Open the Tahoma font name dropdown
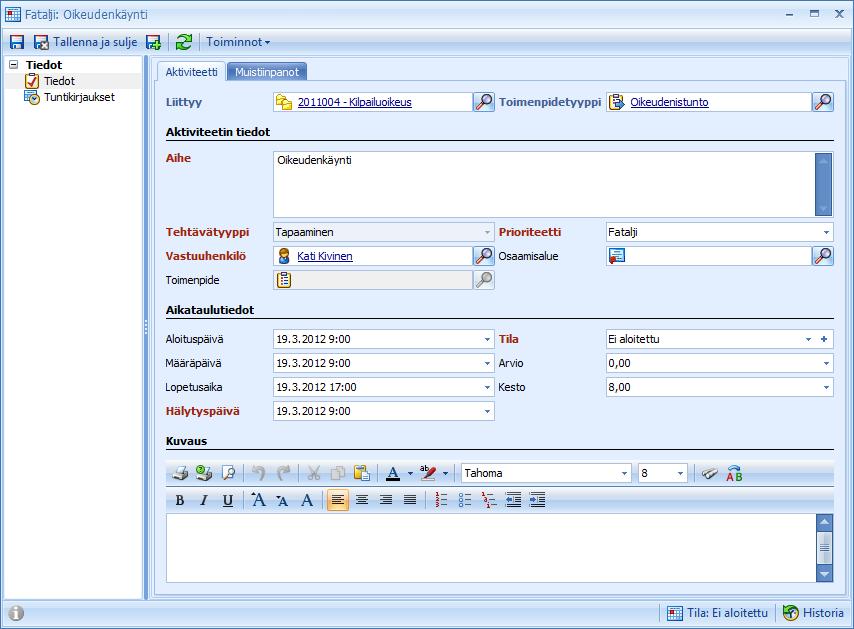Viewport: 854px width, 629px height. tap(624, 473)
